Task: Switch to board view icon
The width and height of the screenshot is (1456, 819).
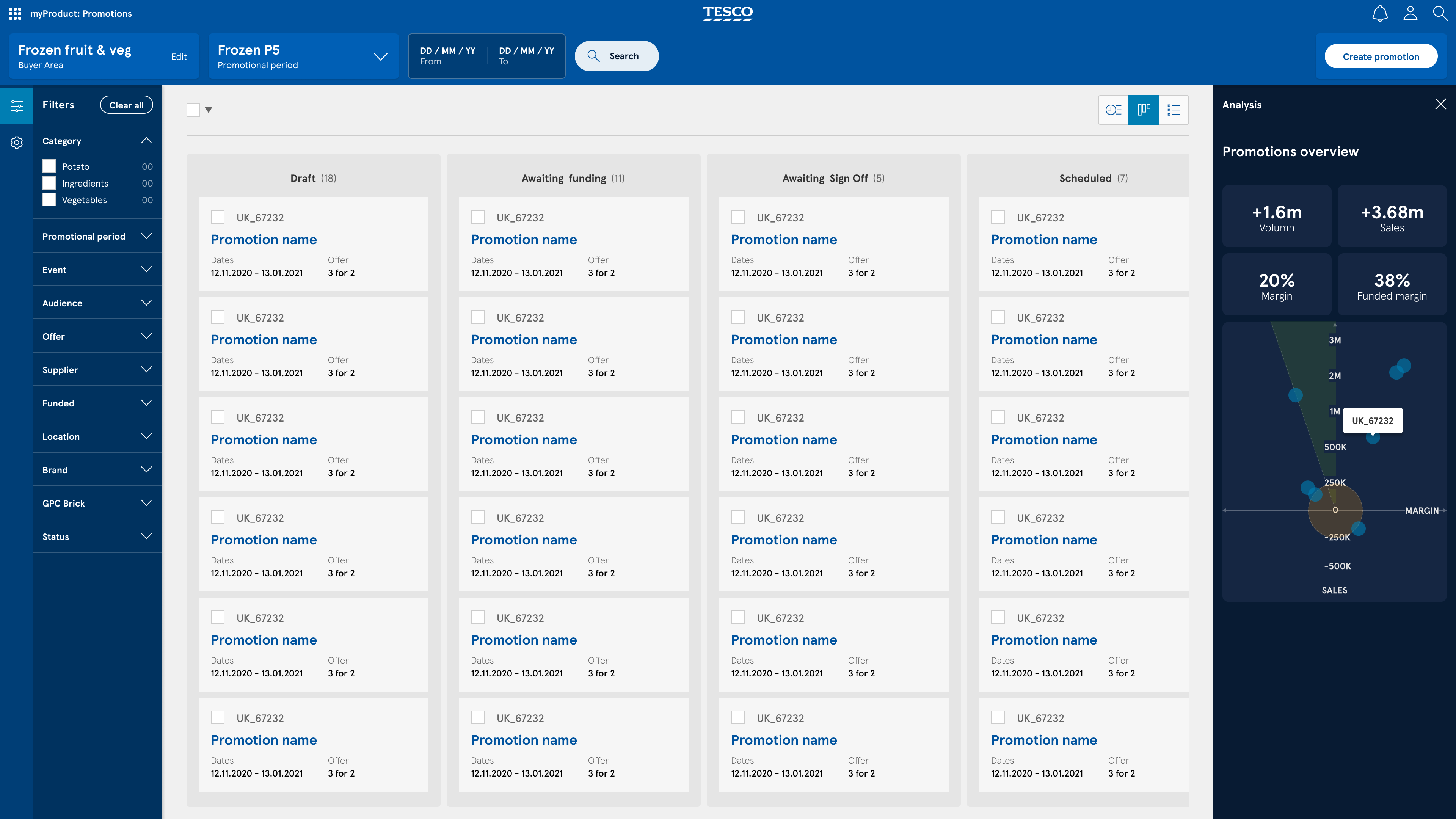Action: pyautogui.click(x=1144, y=110)
